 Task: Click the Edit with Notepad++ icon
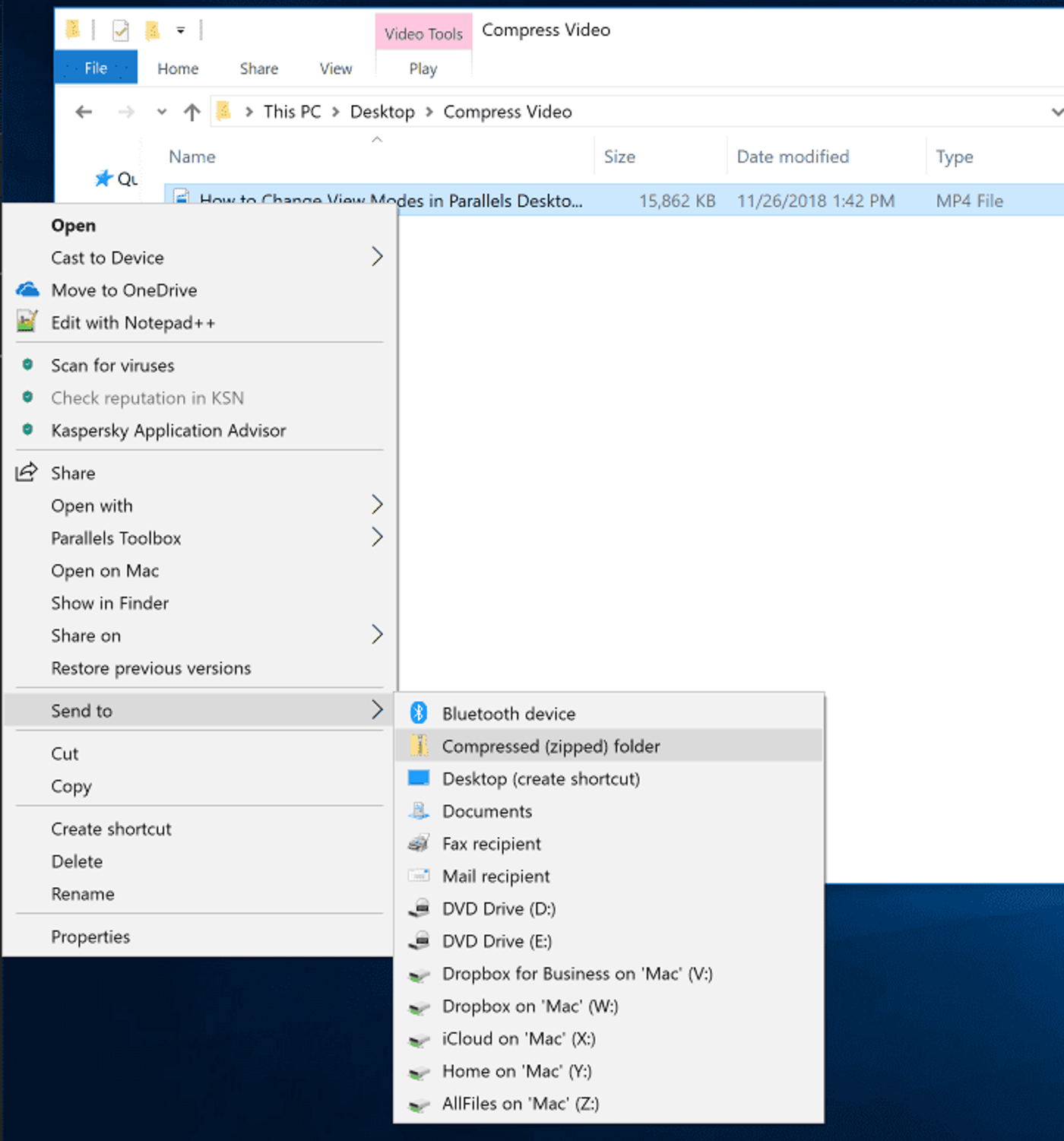click(27, 322)
